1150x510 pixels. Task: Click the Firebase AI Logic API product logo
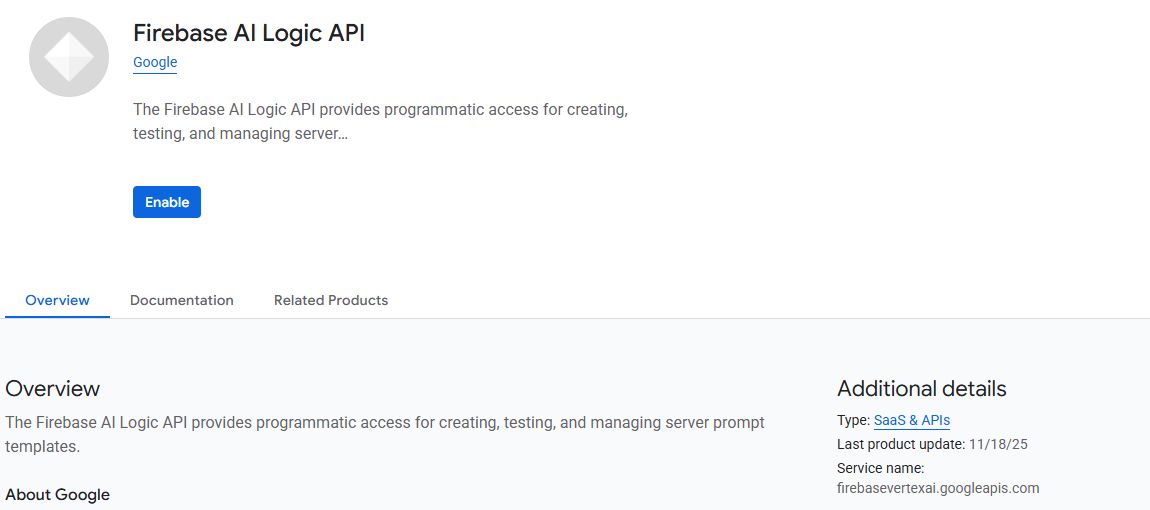pyautogui.click(x=69, y=57)
